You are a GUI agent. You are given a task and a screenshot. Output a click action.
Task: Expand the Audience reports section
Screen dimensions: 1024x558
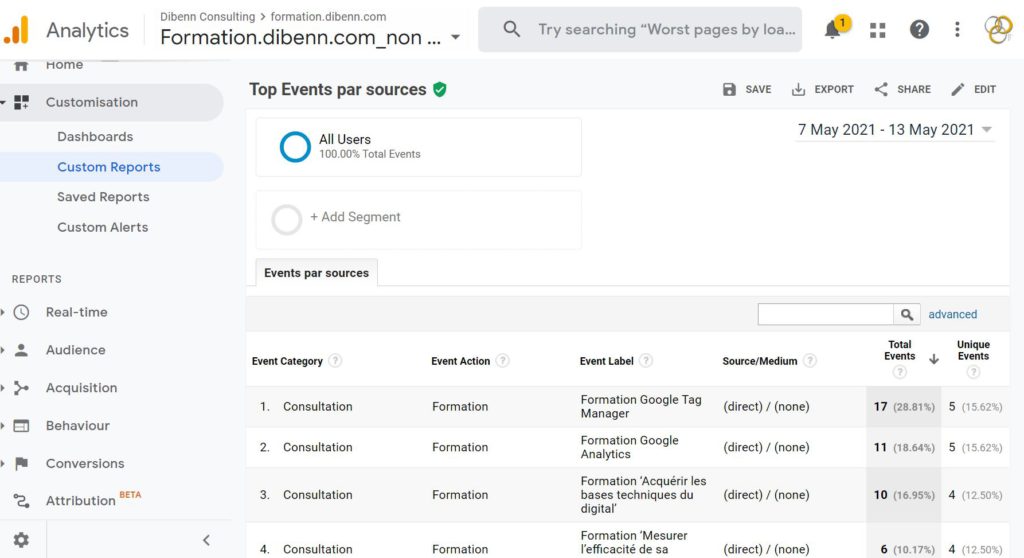(x=3, y=350)
